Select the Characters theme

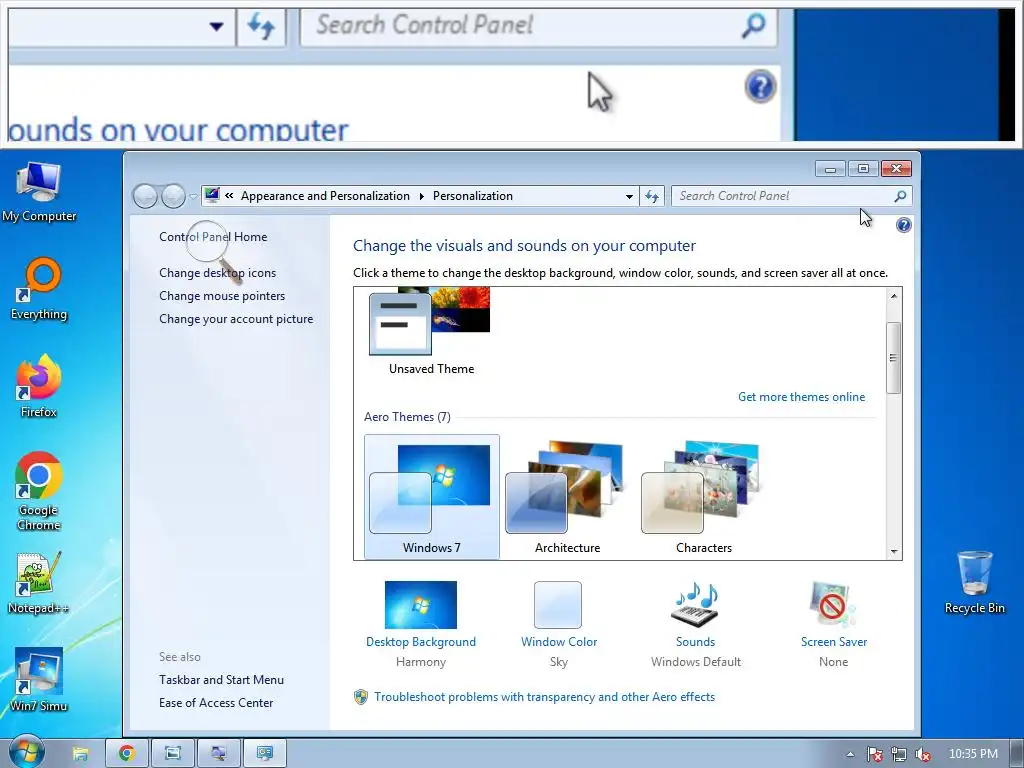(703, 497)
